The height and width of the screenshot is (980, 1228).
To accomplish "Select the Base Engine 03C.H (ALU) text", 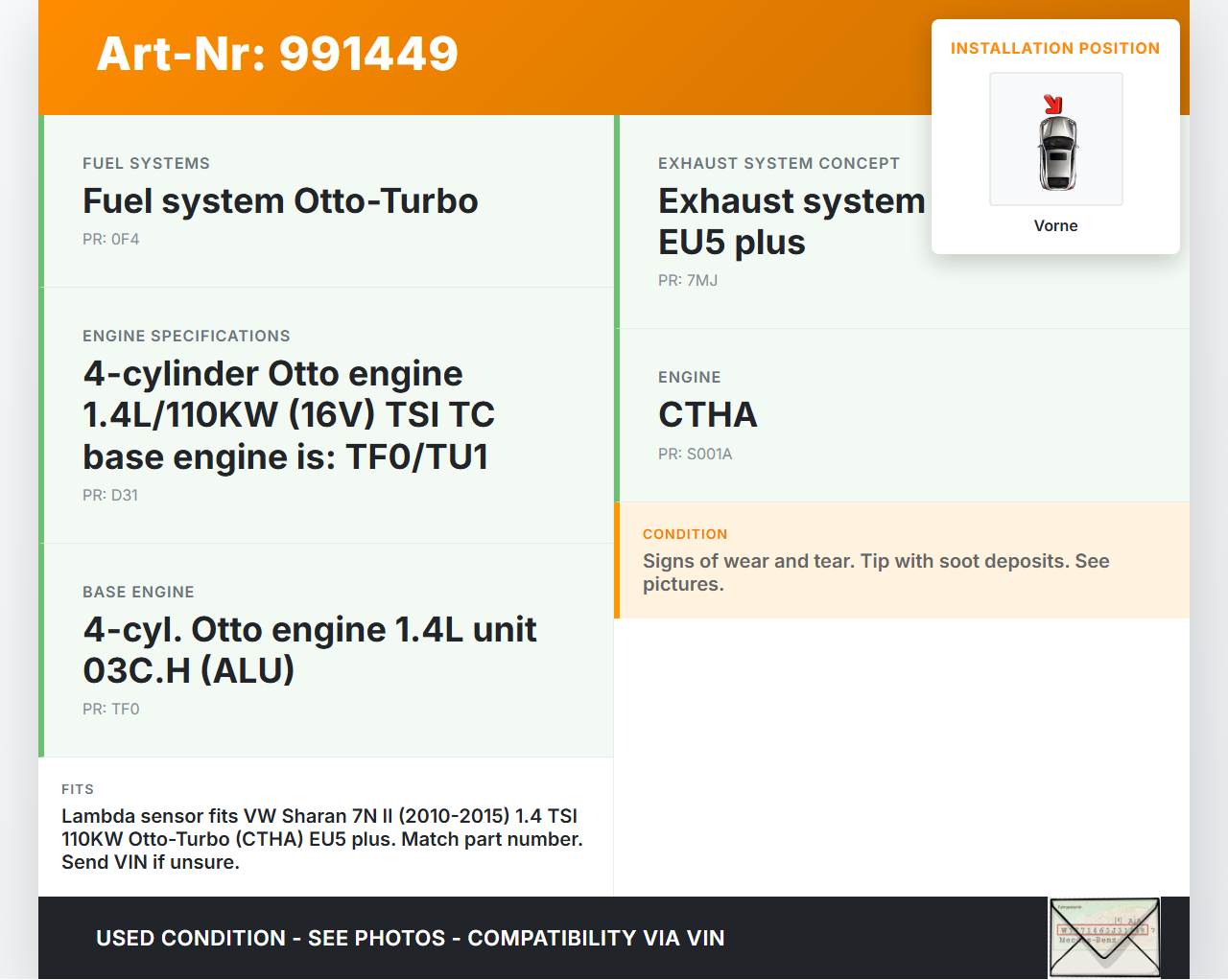I will (309, 650).
